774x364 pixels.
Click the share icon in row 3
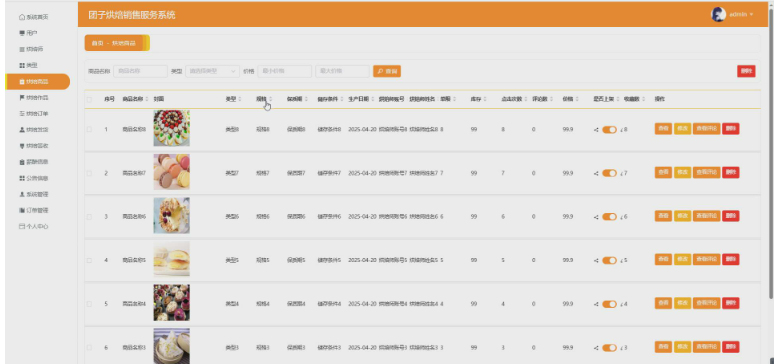coord(596,217)
